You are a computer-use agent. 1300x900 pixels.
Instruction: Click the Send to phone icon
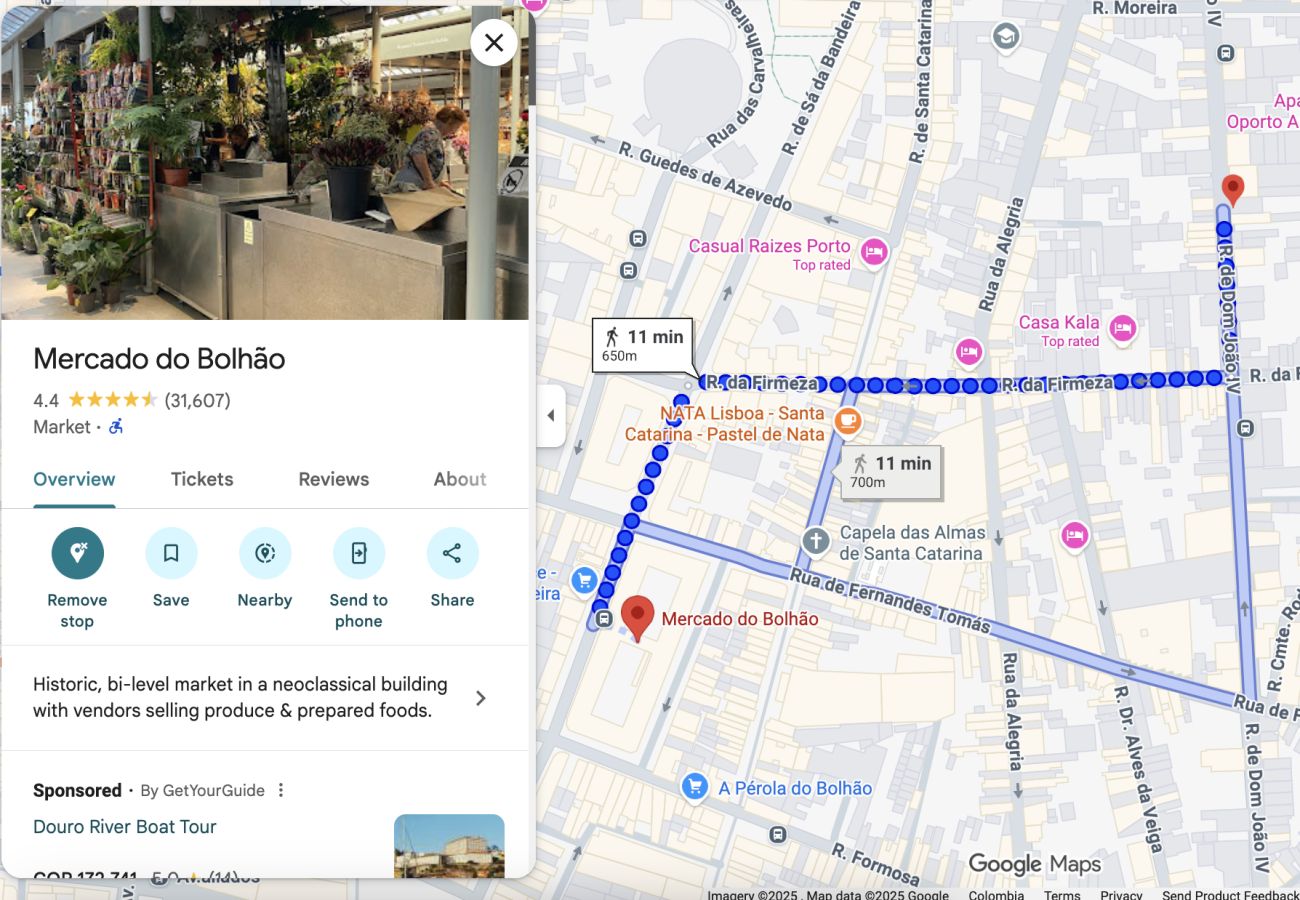[359, 553]
